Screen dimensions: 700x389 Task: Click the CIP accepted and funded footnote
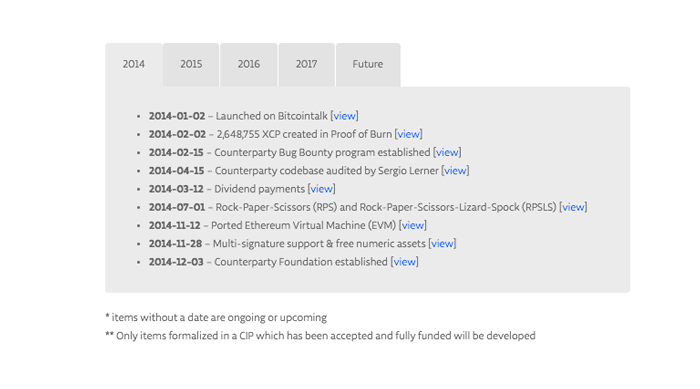tap(320, 336)
